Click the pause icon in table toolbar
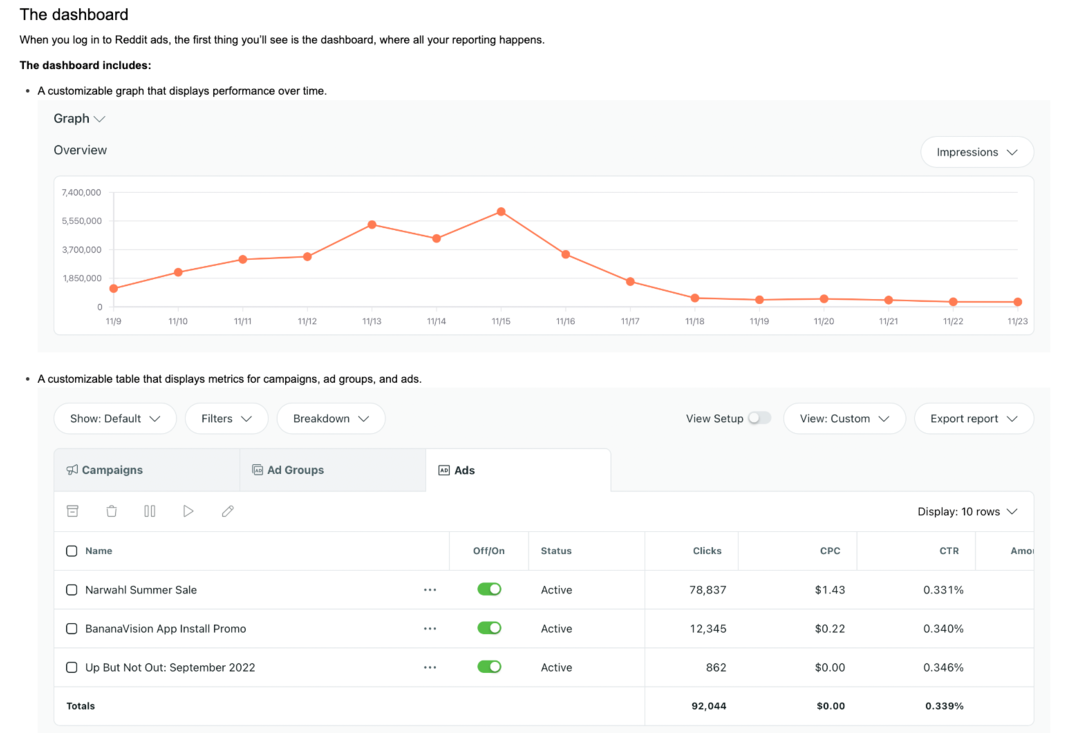 pos(150,511)
